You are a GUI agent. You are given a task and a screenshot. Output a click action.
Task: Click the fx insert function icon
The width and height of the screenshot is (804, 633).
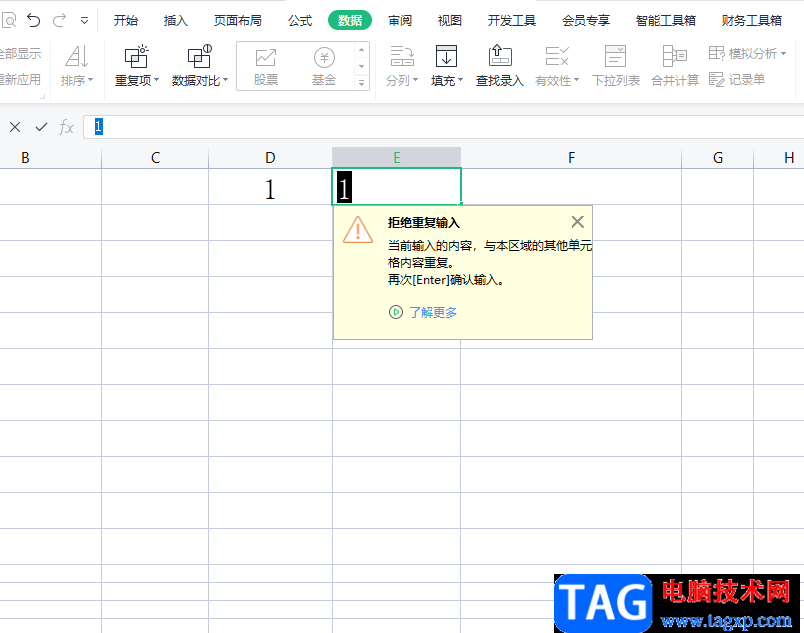coord(67,127)
